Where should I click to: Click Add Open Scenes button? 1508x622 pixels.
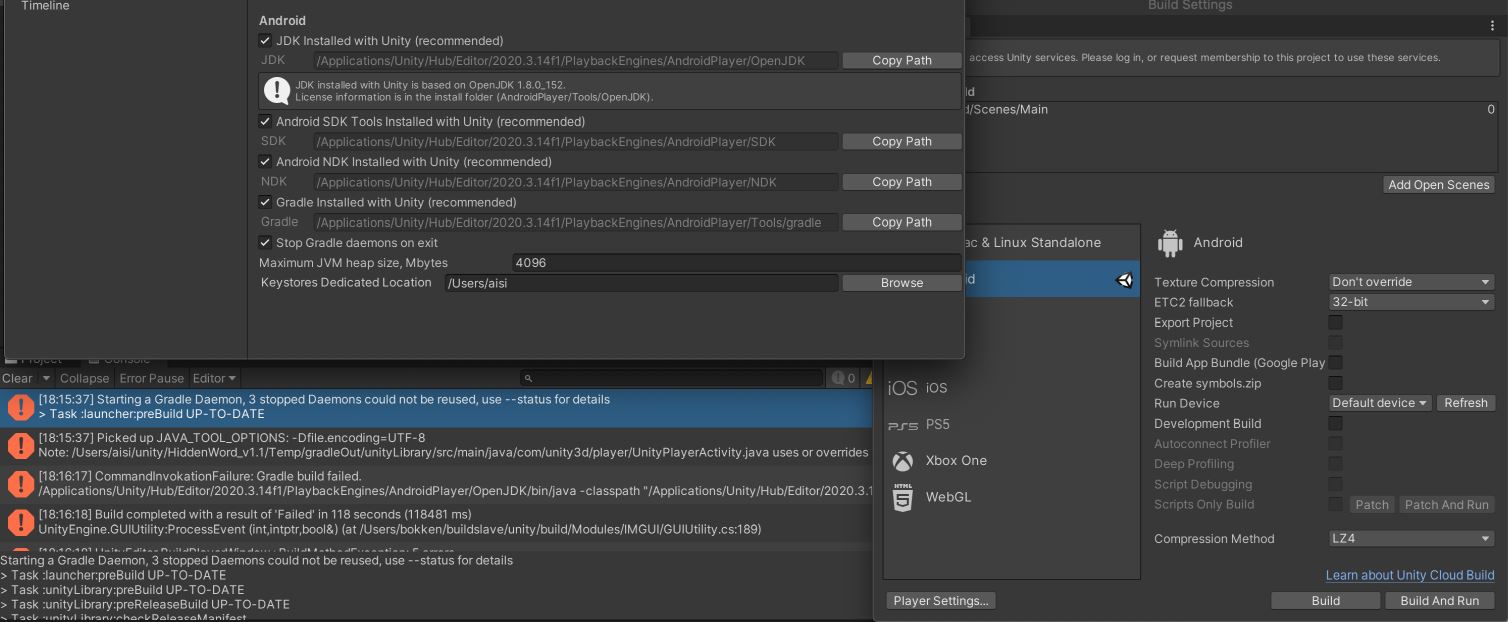click(1439, 185)
